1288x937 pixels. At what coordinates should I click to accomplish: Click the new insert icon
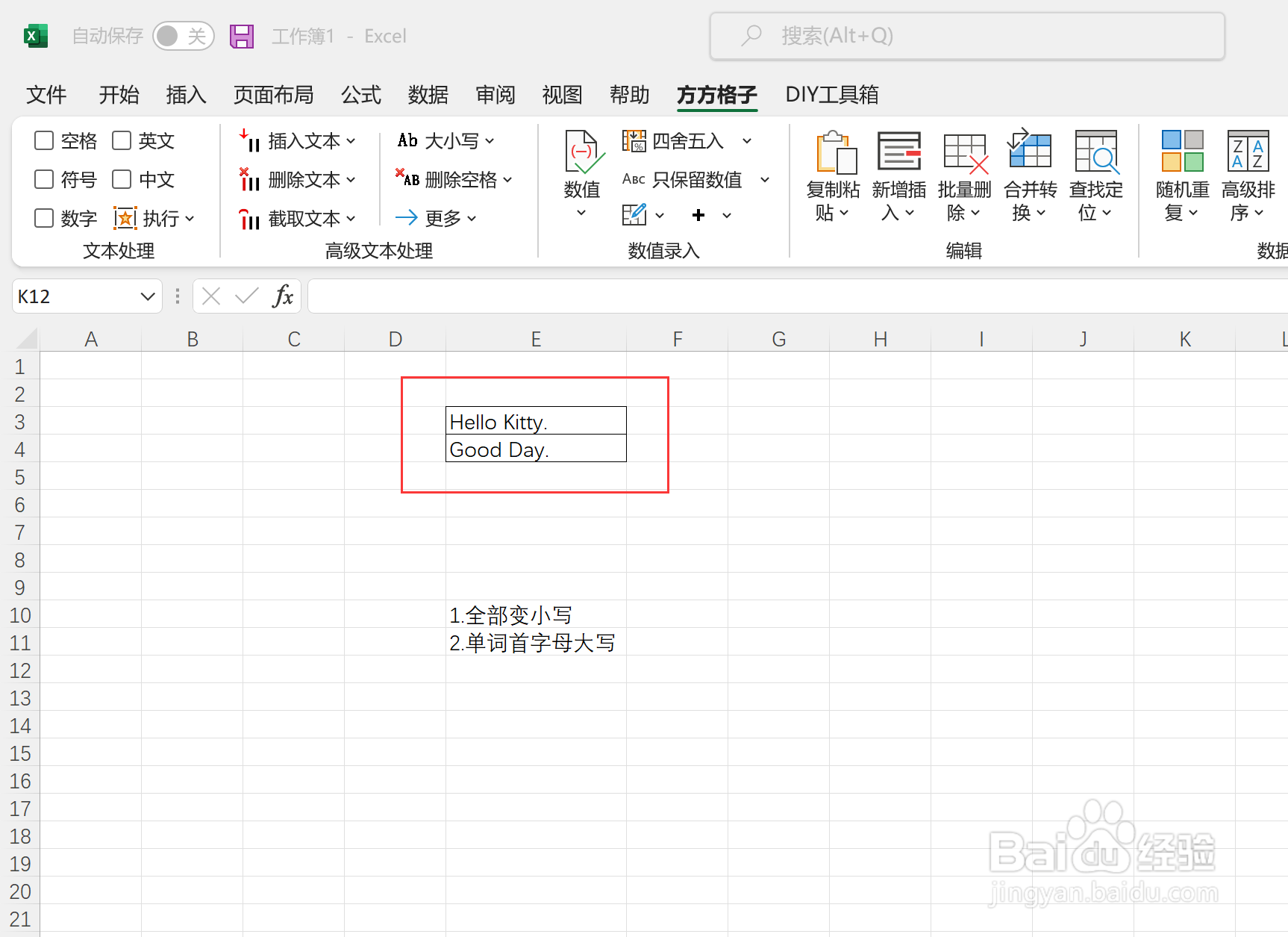(899, 152)
